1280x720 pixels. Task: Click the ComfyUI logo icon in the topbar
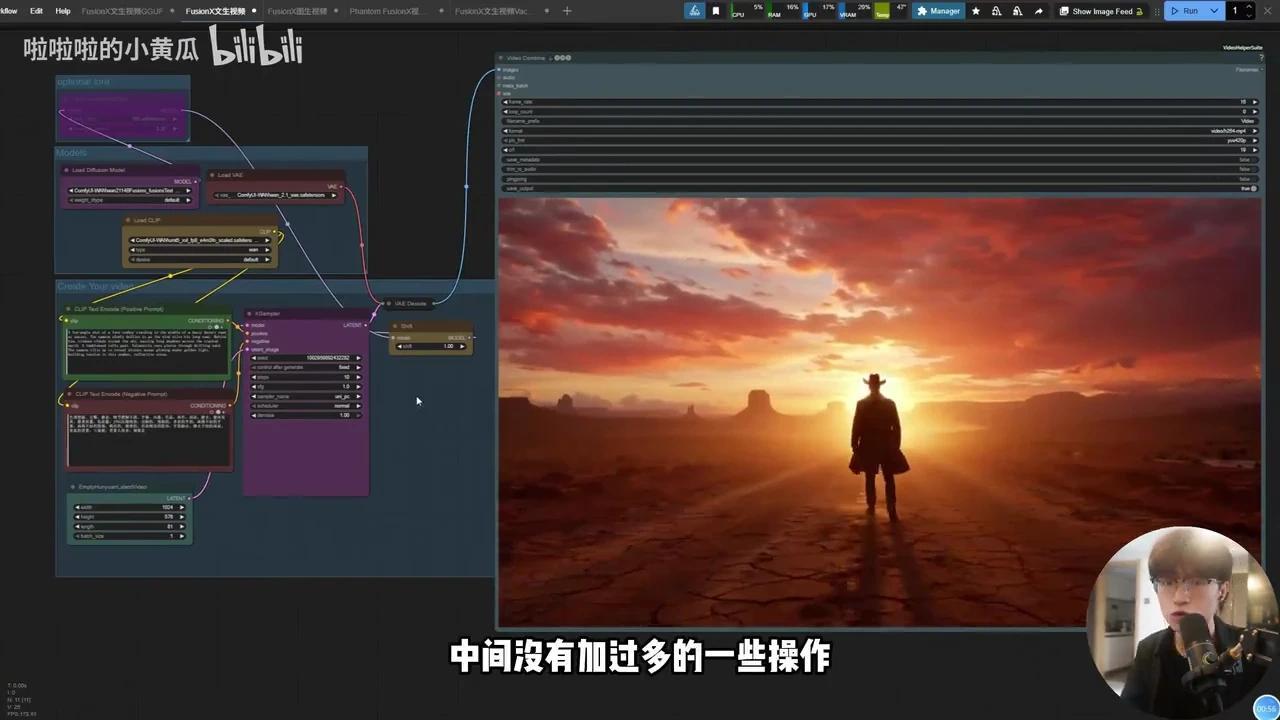click(694, 11)
